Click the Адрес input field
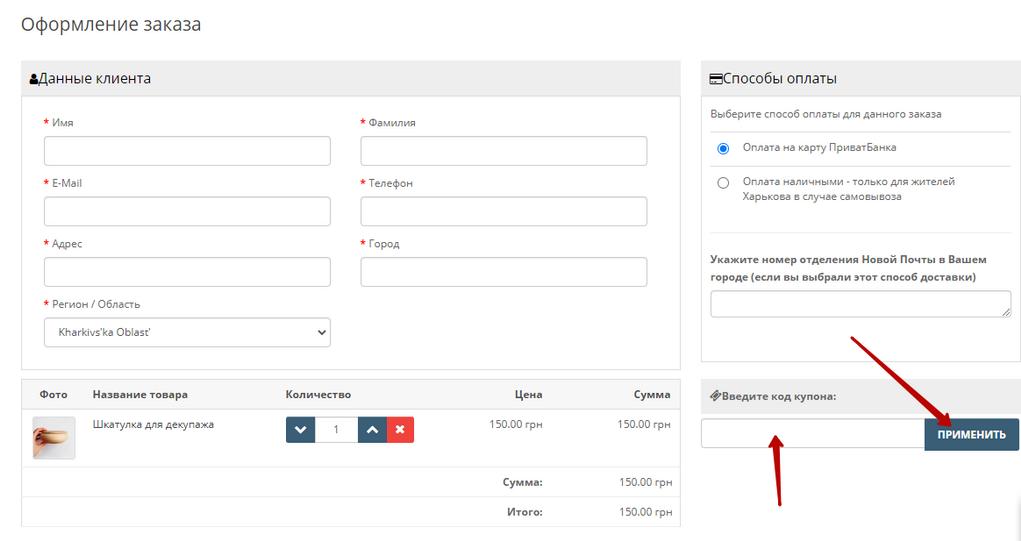Image resolution: width=1021 pixels, height=541 pixels. tap(187, 272)
